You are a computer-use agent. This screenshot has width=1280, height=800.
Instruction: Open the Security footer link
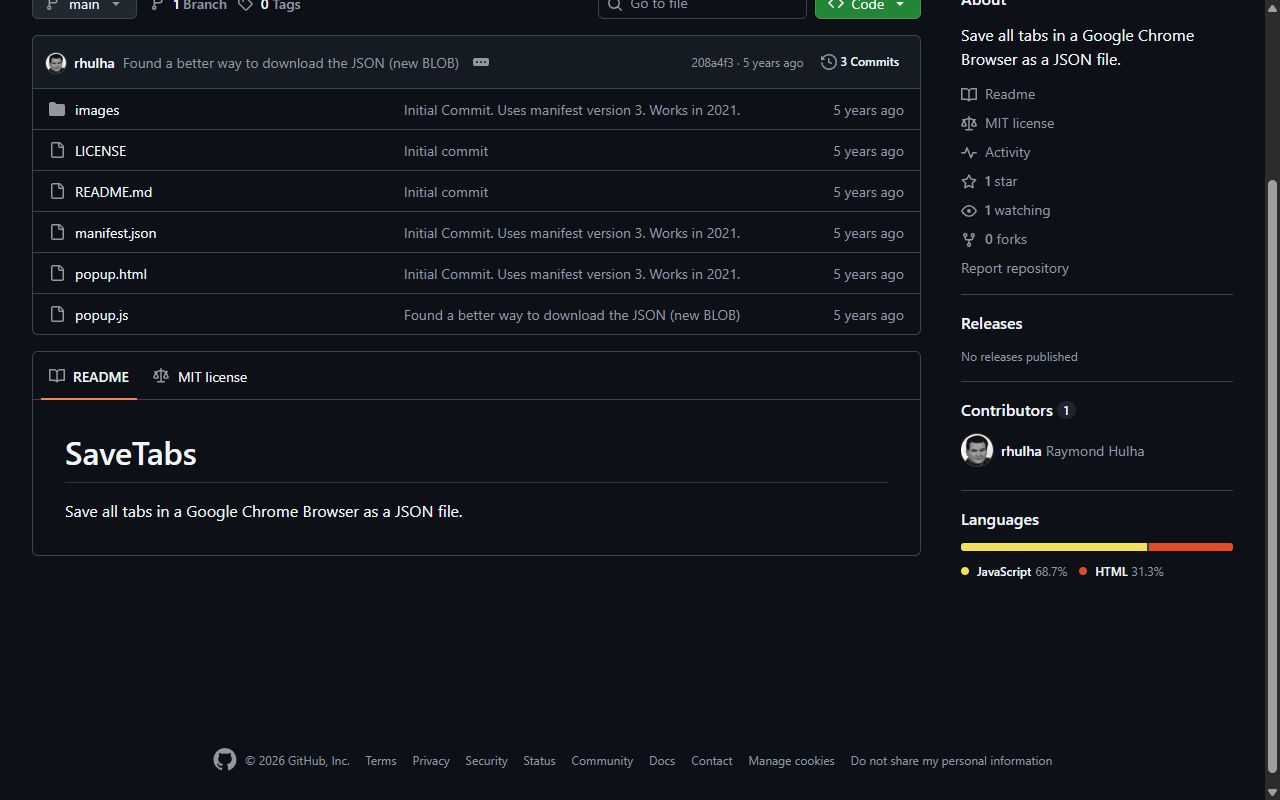486,761
